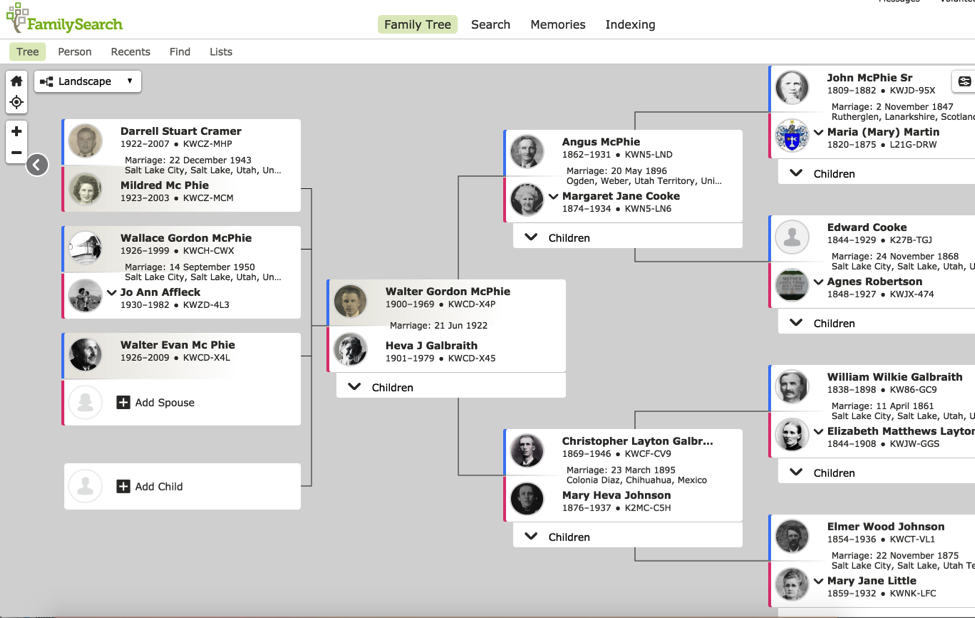
Task: Zoom in using the plus icon
Action: (16, 131)
